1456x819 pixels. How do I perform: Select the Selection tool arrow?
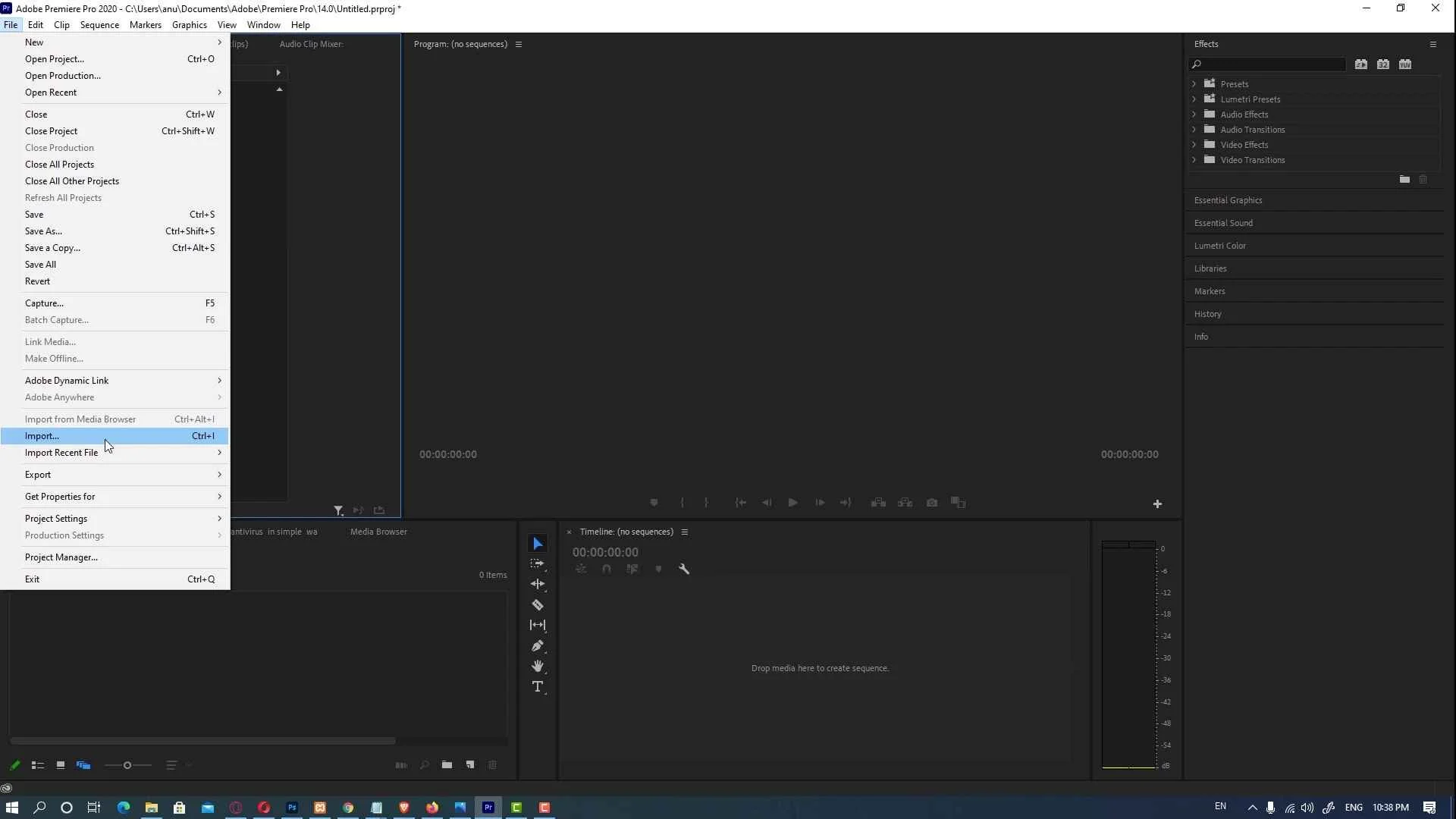(538, 544)
